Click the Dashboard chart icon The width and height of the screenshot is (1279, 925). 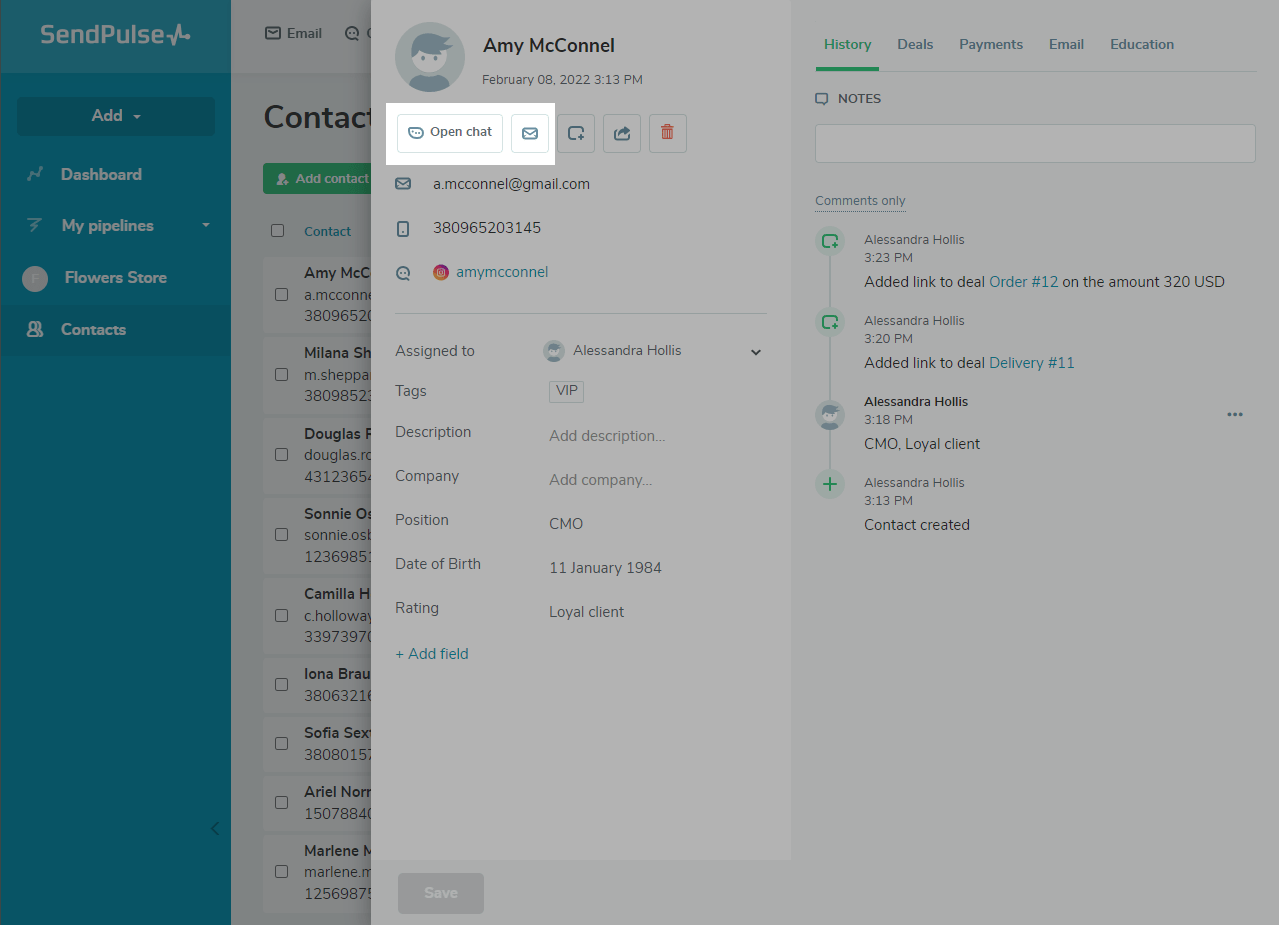(35, 174)
